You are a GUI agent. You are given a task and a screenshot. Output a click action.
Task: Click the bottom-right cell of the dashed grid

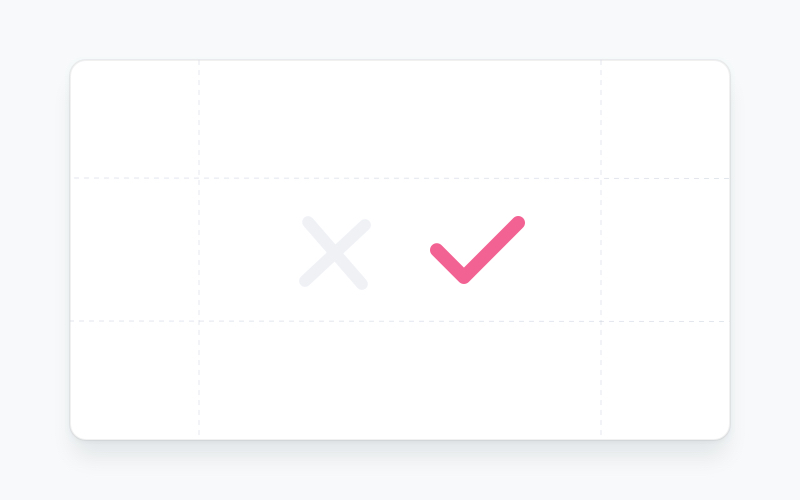665,380
